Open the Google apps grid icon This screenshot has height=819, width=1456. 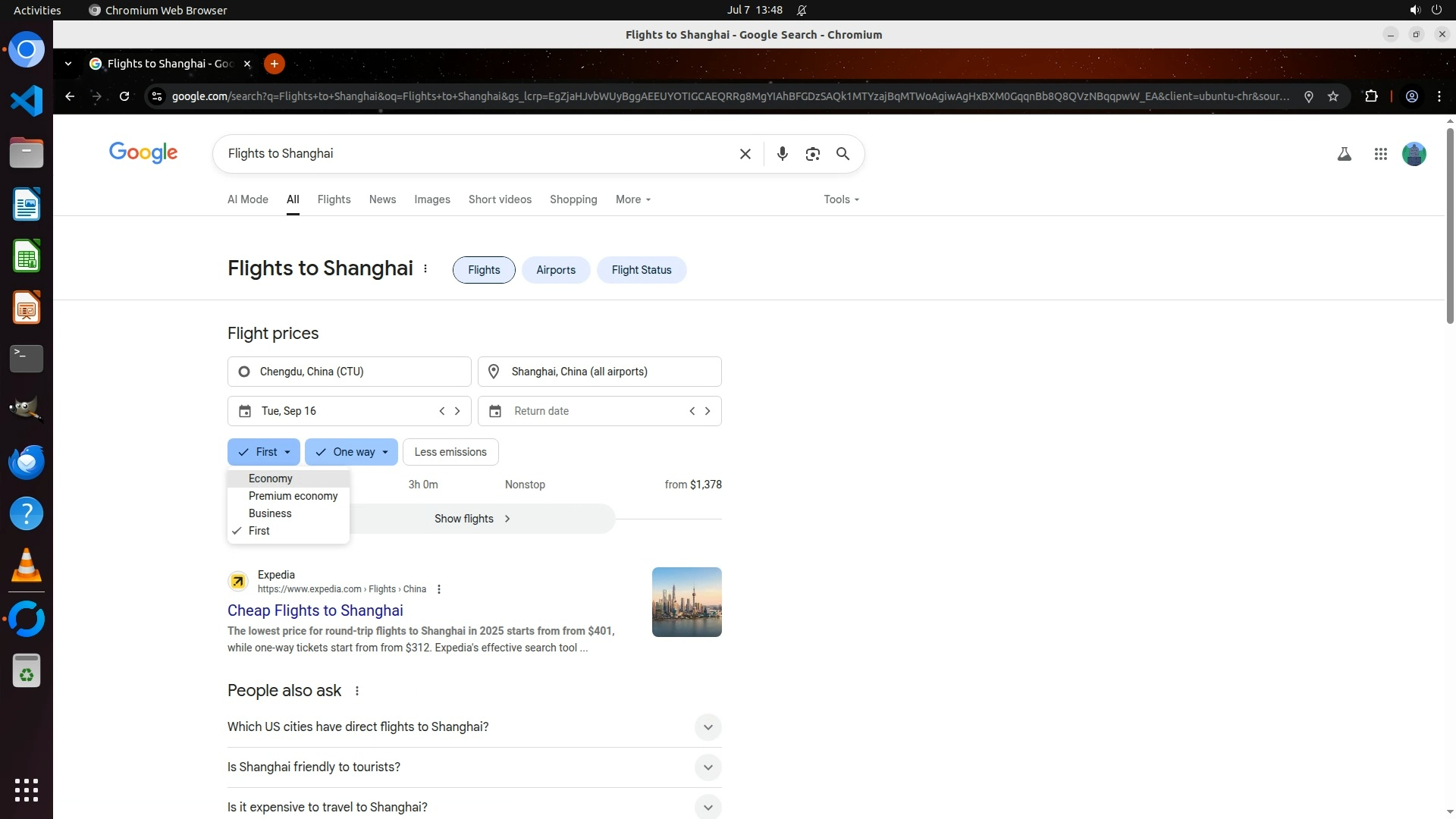tap(1380, 154)
